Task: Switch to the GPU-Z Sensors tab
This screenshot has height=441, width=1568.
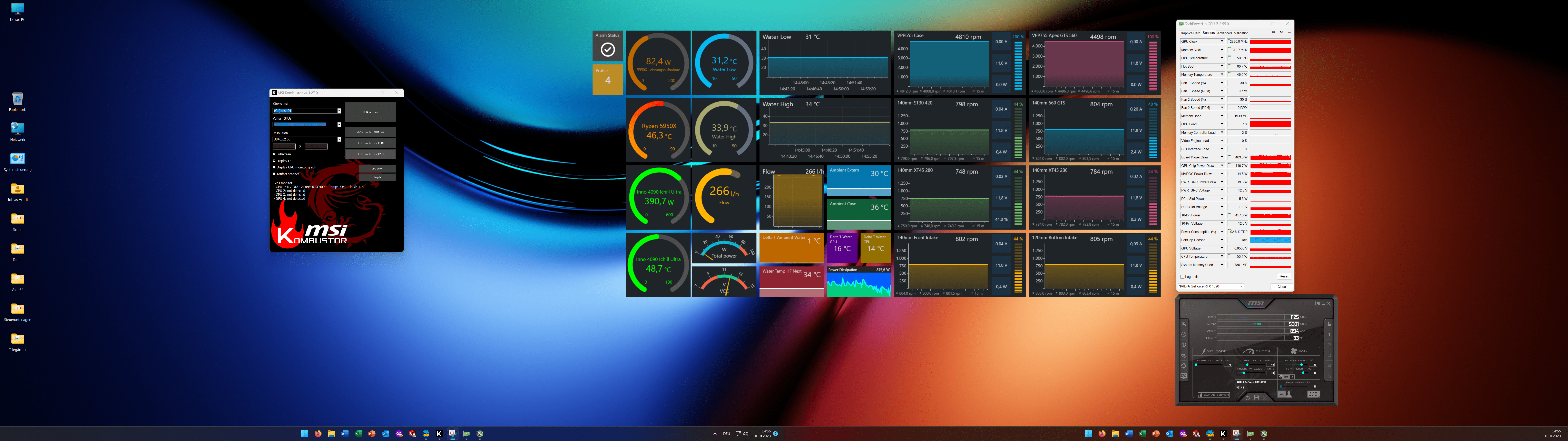Action: [x=1209, y=33]
